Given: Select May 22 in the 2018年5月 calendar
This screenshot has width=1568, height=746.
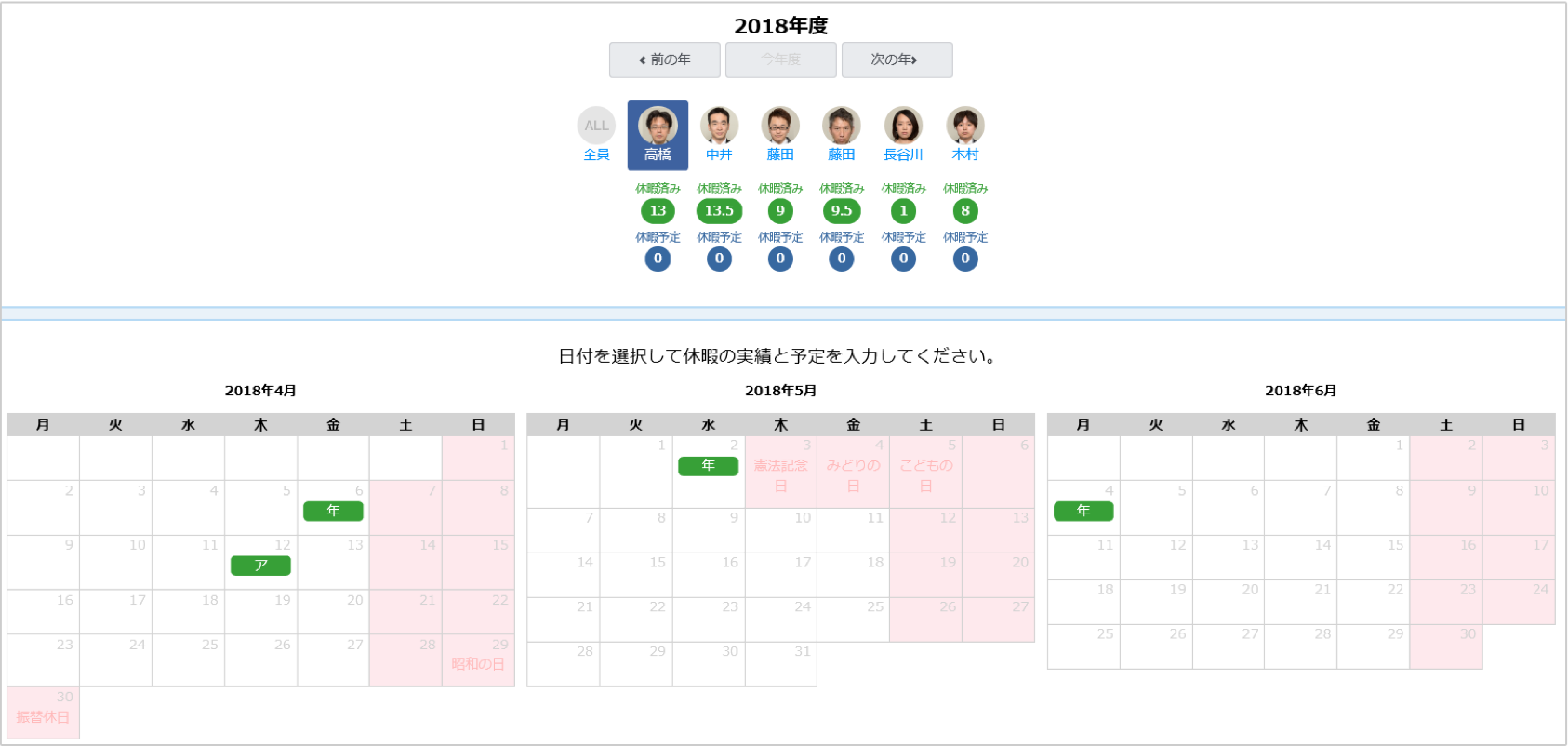Looking at the screenshot, I should [635, 619].
